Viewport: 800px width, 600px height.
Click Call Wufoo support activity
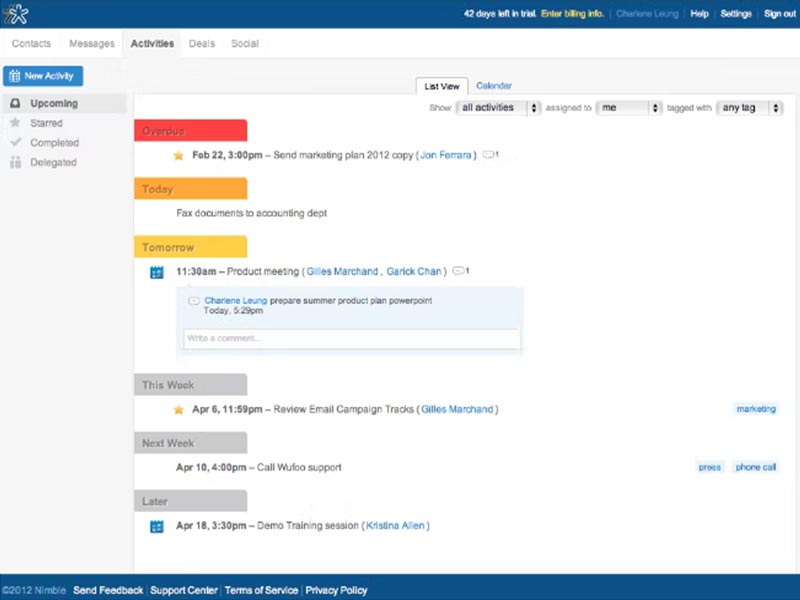[x=299, y=467]
